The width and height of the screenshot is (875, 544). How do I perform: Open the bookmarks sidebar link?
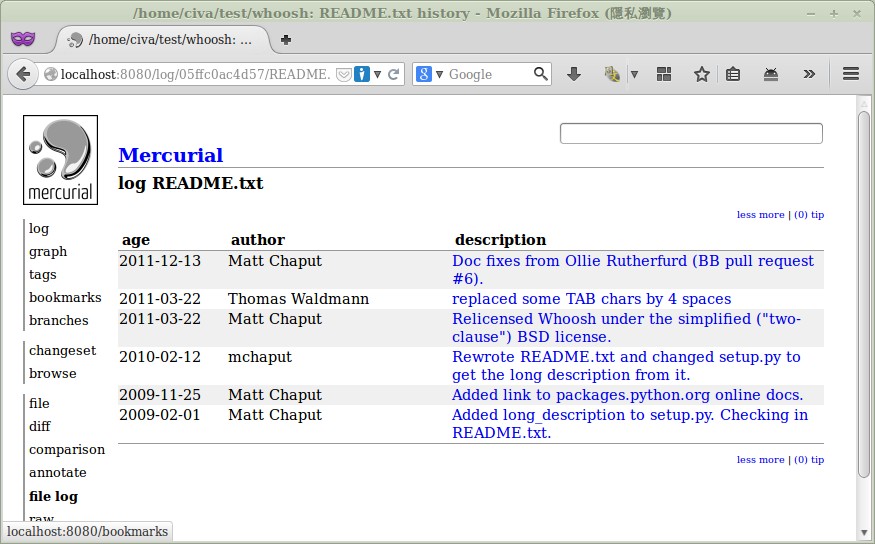pos(65,297)
